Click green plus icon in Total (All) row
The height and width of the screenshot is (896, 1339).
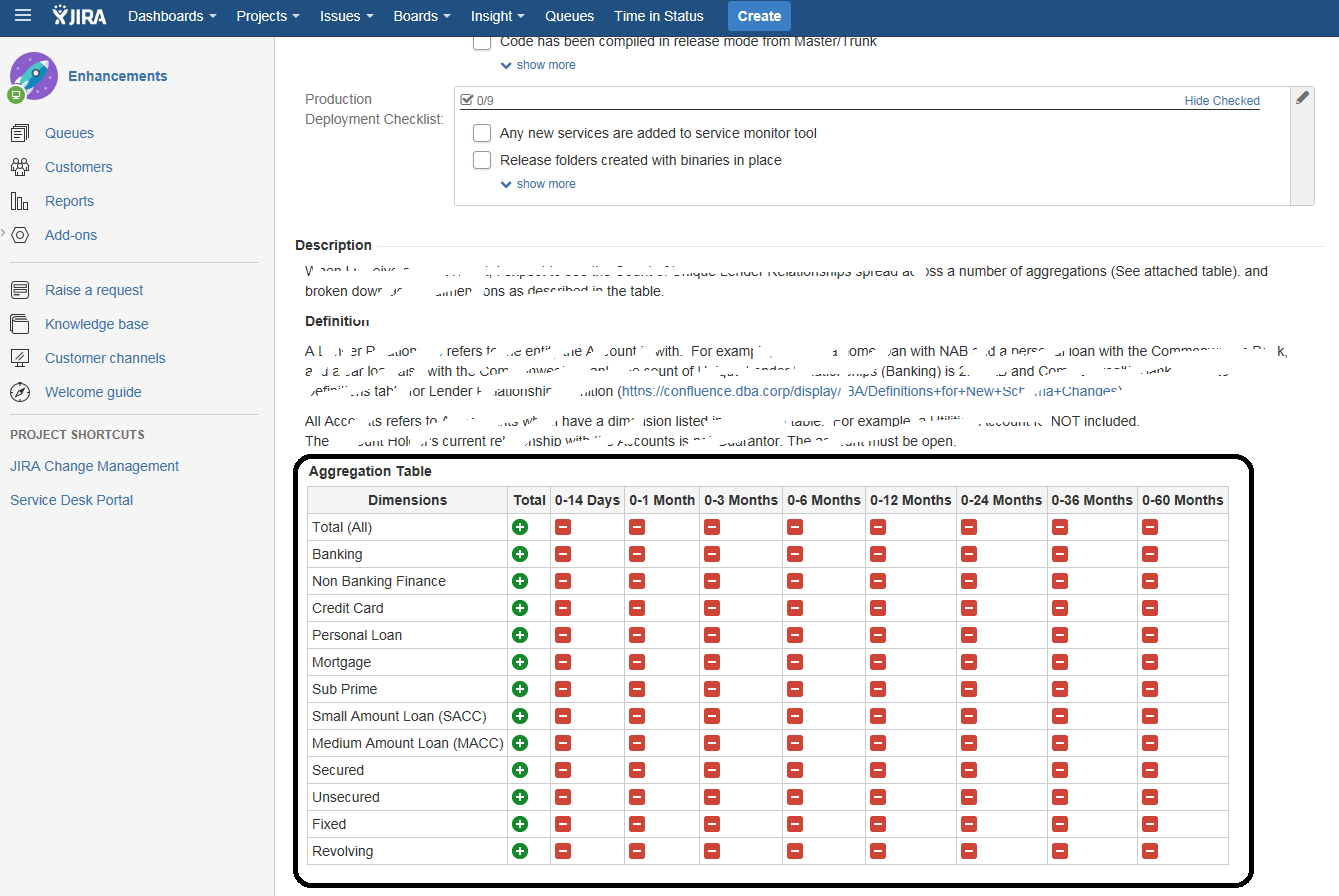pos(519,527)
